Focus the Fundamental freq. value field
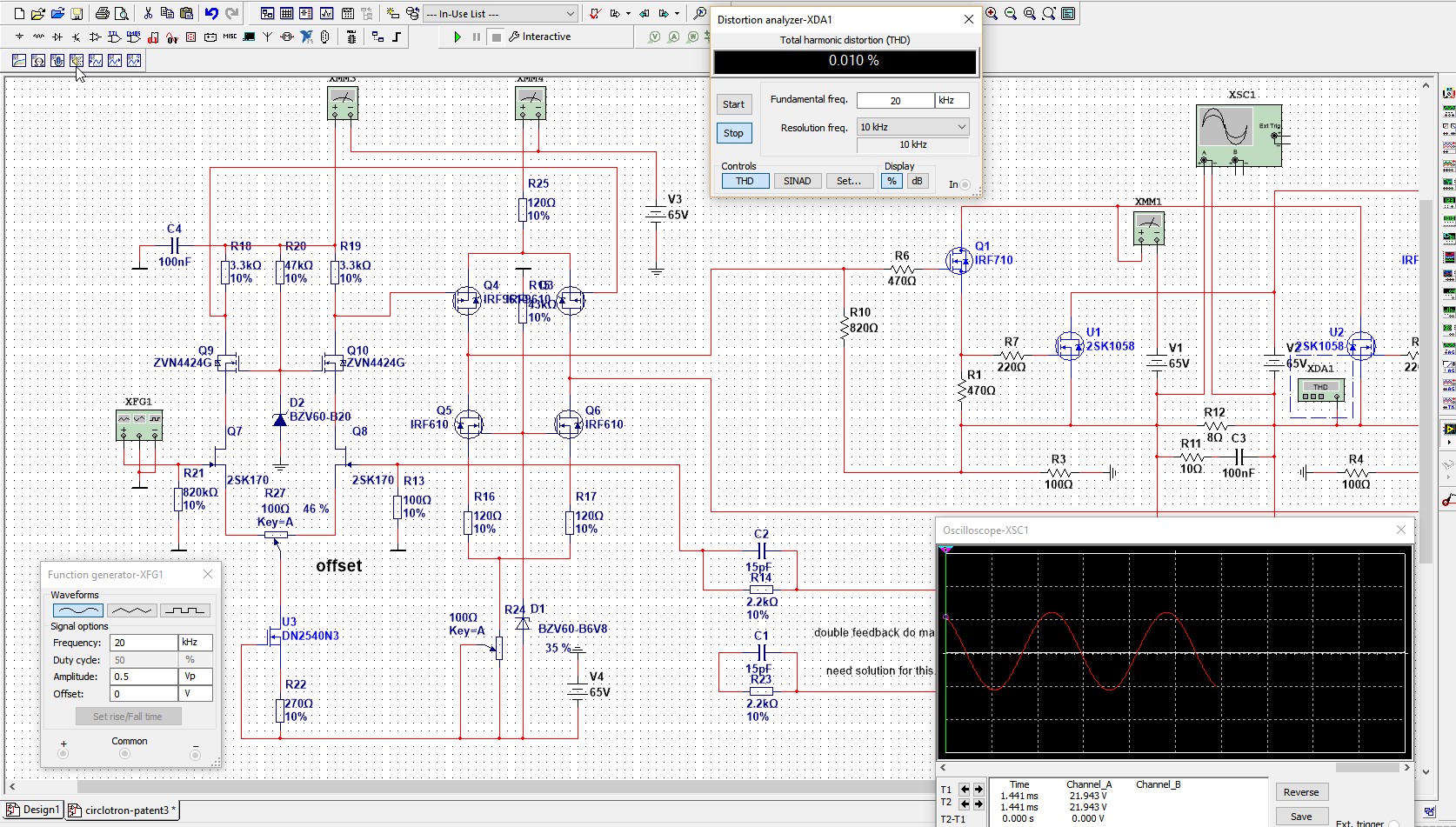The image size is (1456, 827). click(895, 101)
